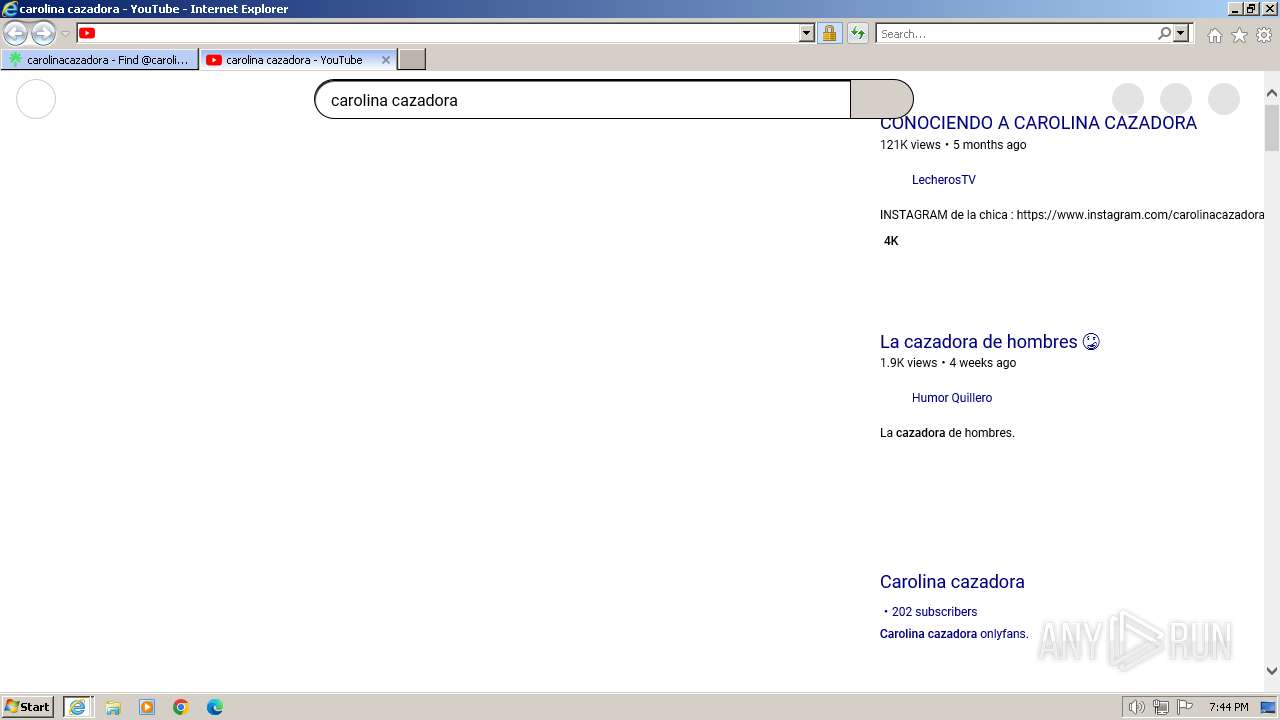Open the LecherosTV channel link

[943, 180]
